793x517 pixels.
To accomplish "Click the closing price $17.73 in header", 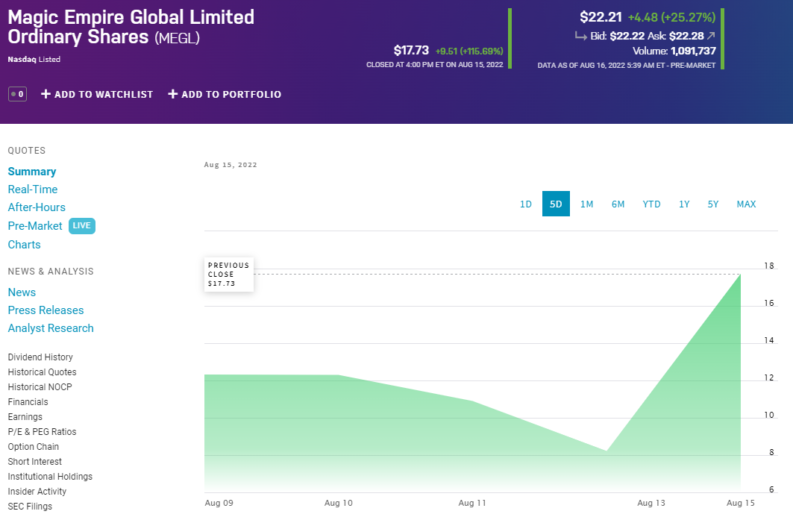I will 411,51.
